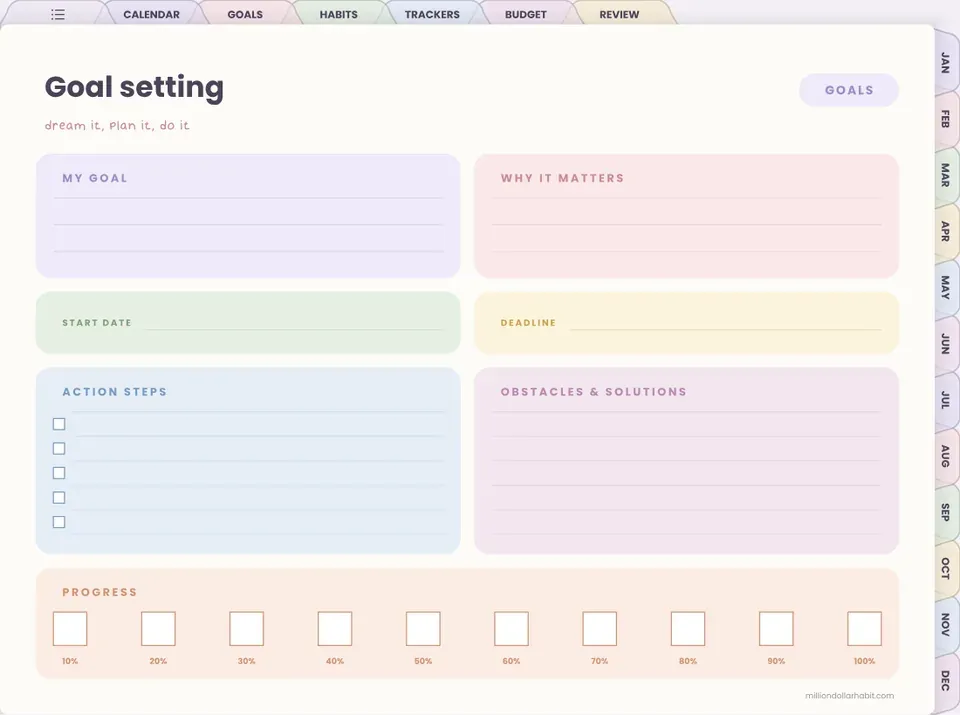Jump to the FEB month tab

pyautogui.click(x=947, y=119)
